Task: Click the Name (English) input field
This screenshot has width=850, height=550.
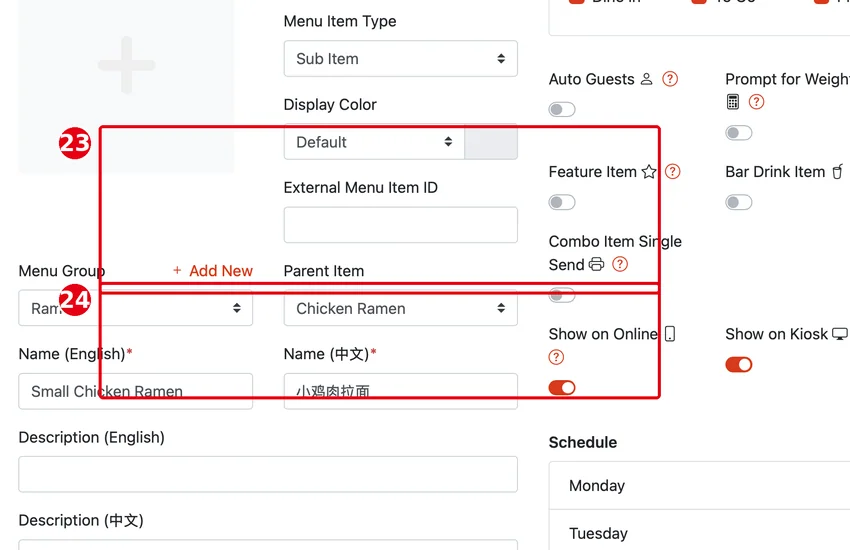Action: coord(136,391)
